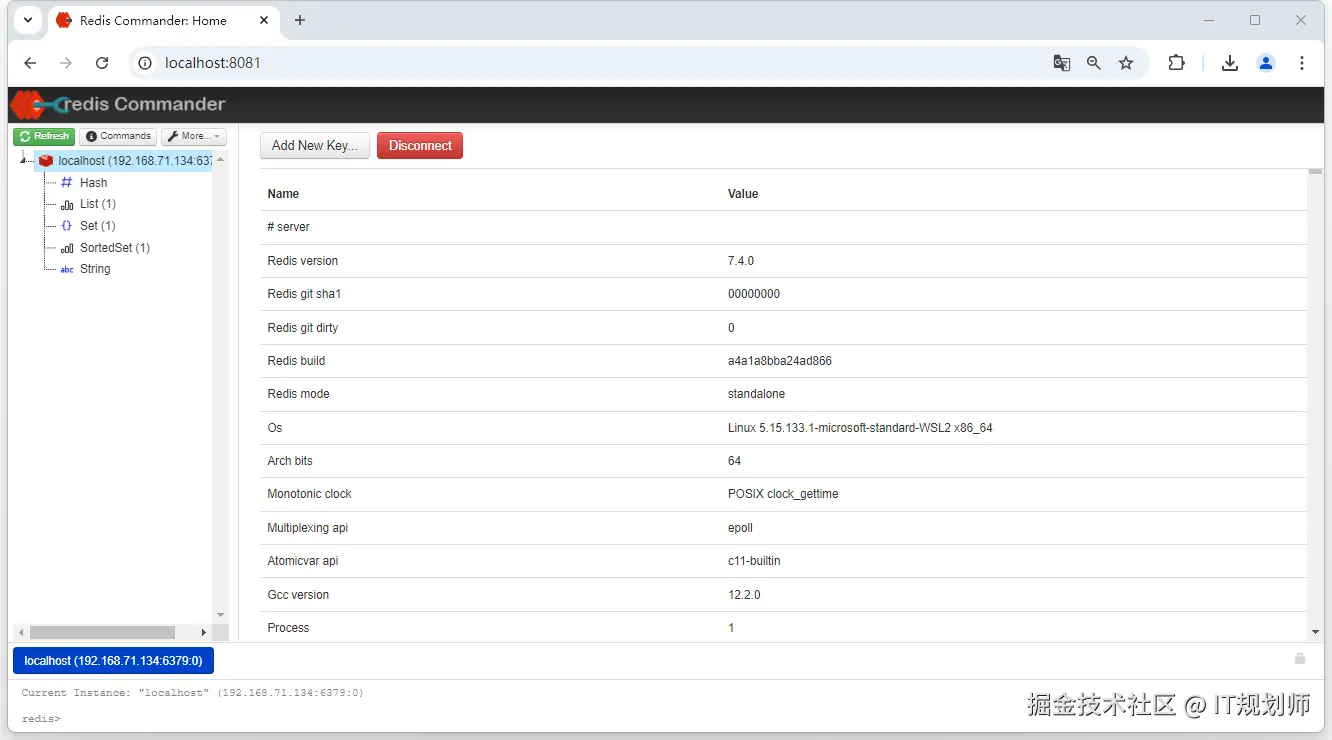Click the red Disconnect button

click(x=420, y=145)
